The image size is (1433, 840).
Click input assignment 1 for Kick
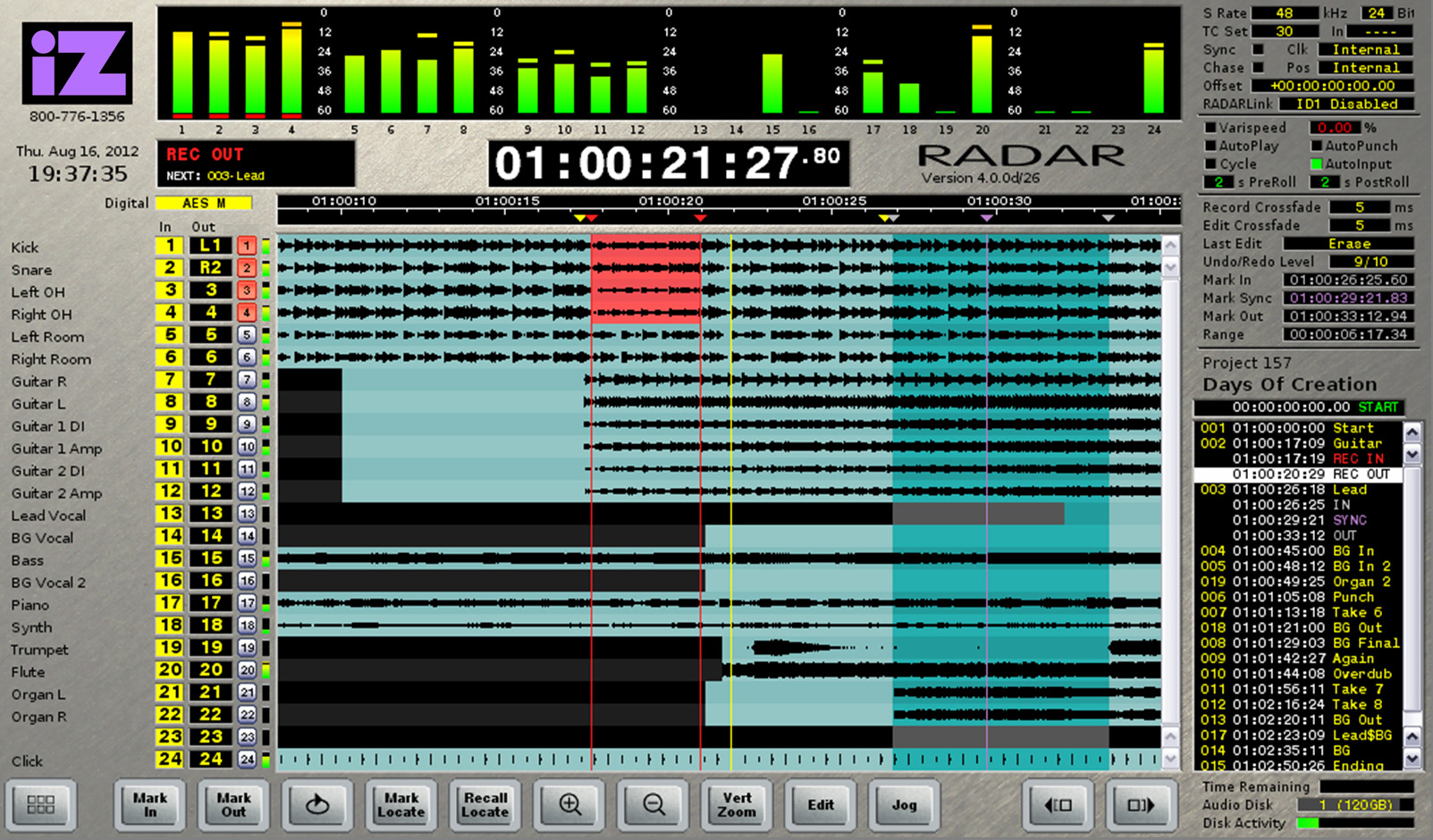pos(170,246)
